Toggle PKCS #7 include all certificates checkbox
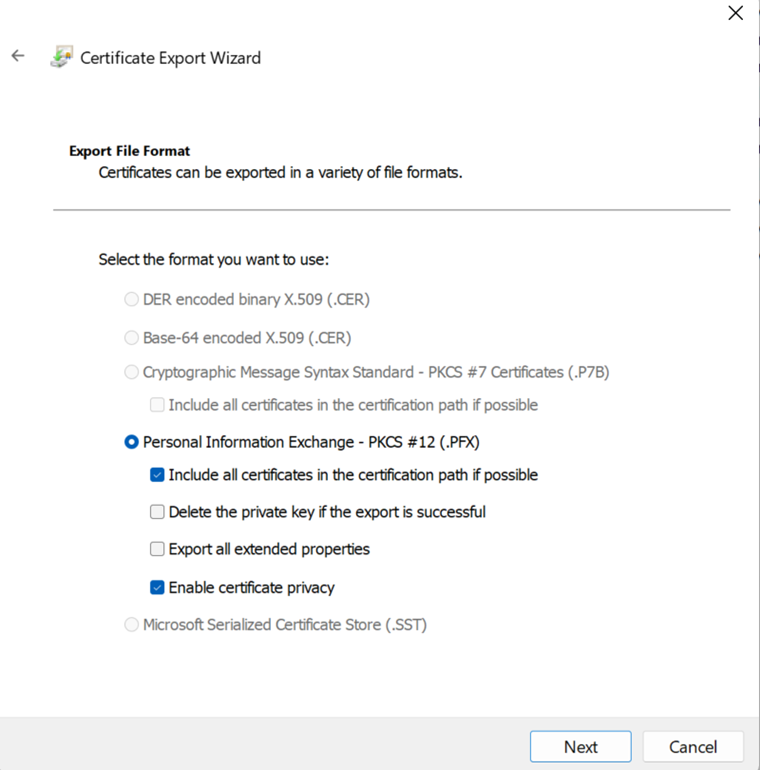Screen dimensions: 760x770 pyautogui.click(x=157, y=405)
